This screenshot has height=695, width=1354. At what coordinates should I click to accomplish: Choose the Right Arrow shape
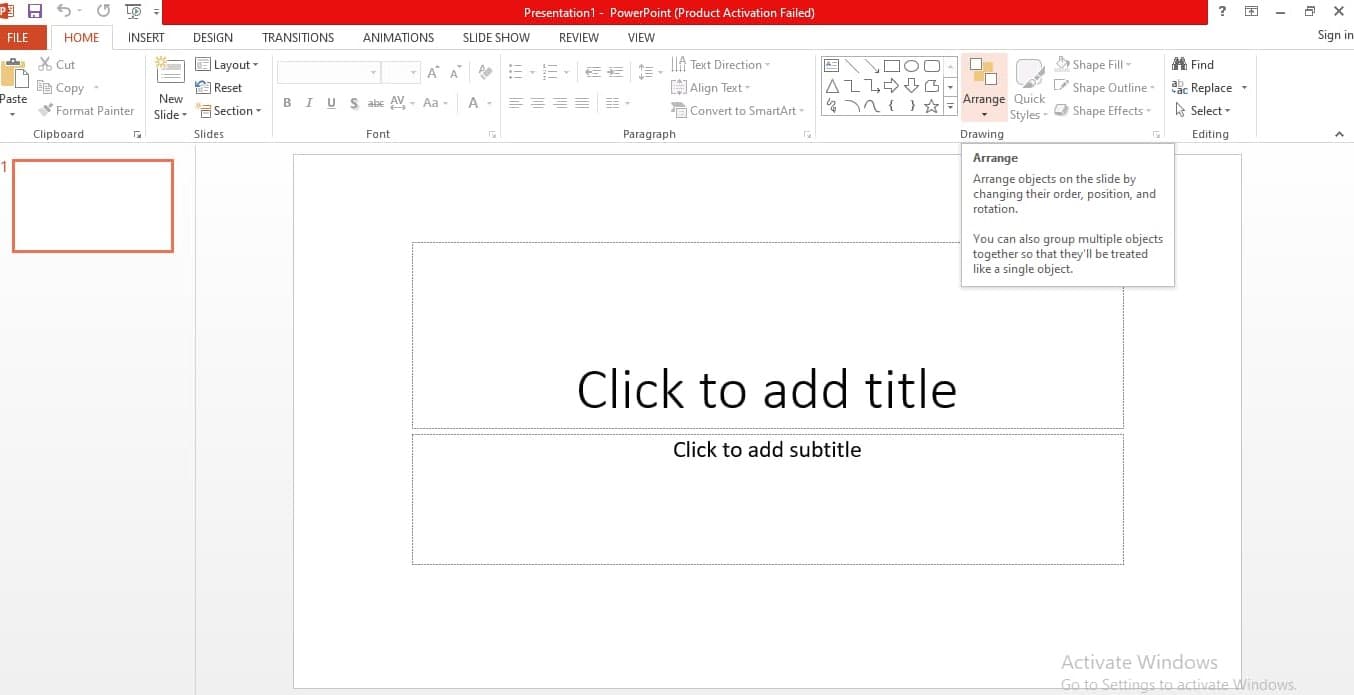click(x=891, y=86)
